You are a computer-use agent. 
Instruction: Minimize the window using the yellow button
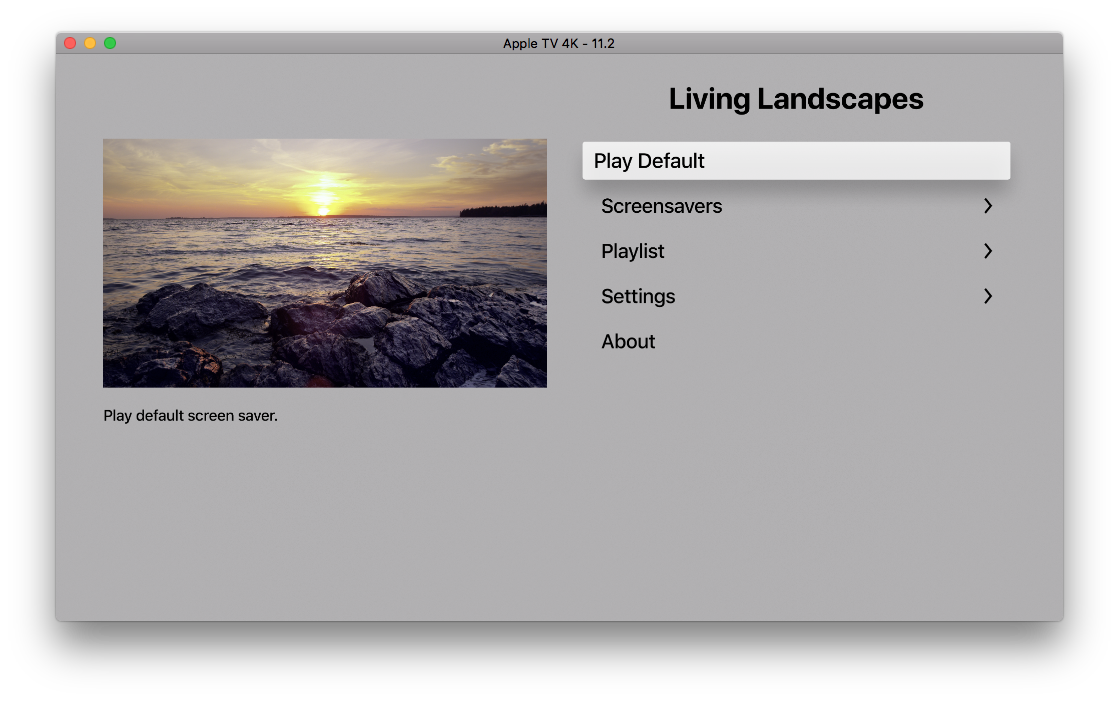pos(90,43)
